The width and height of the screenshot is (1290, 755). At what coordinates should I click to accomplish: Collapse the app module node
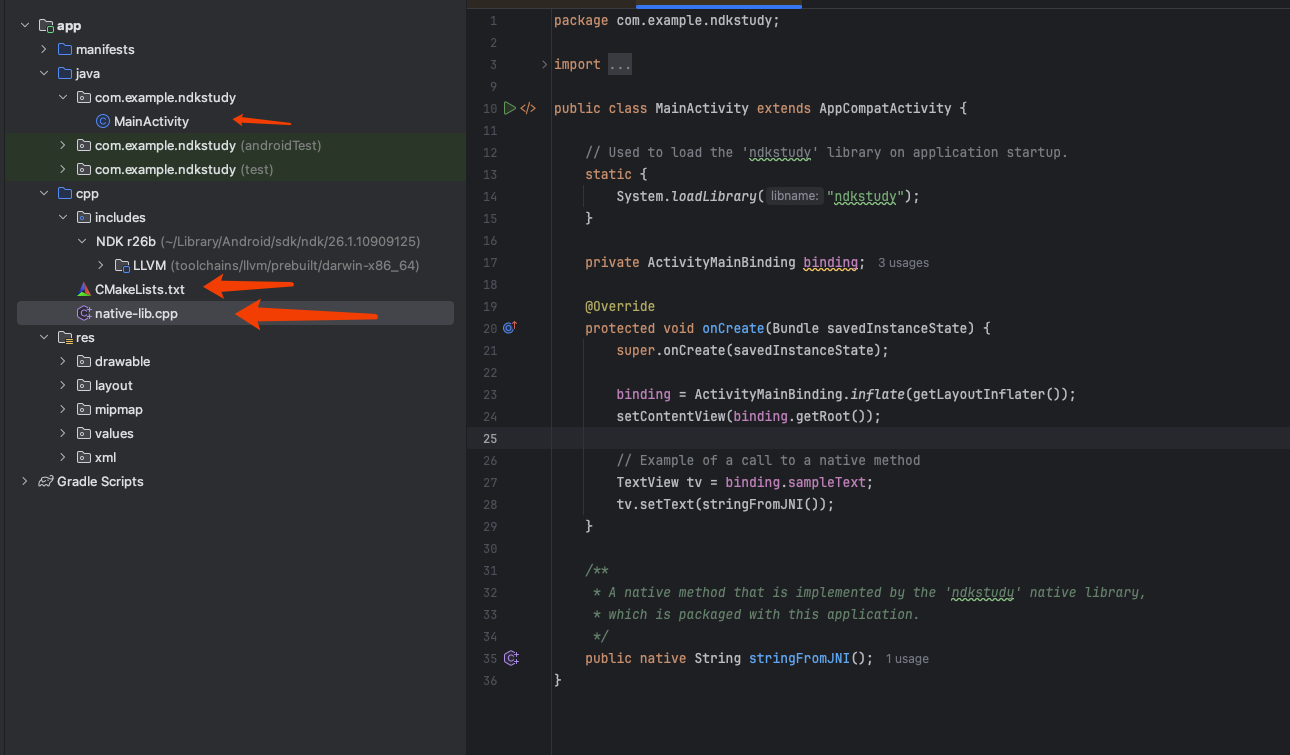coord(25,25)
